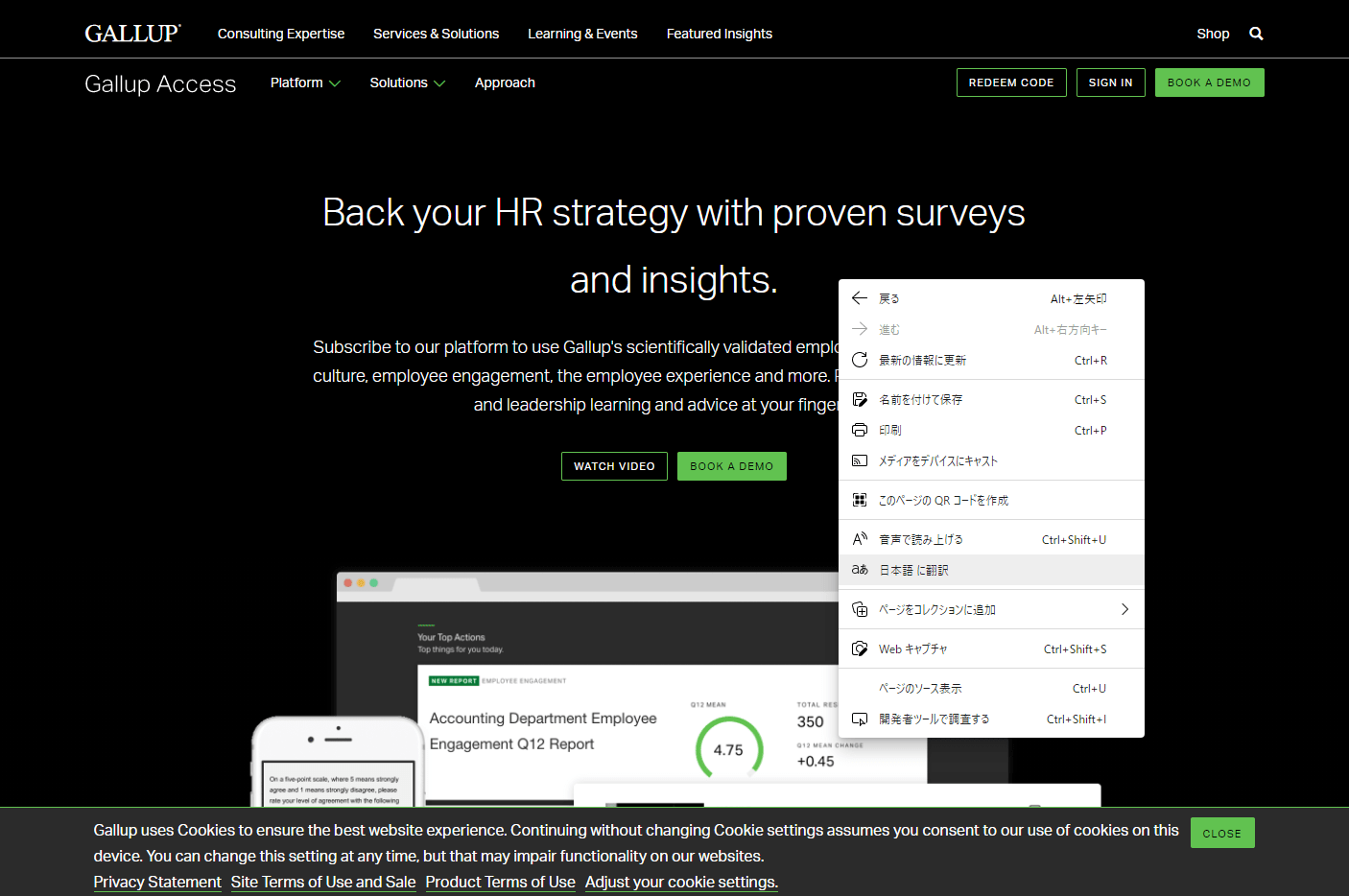This screenshot has width=1349, height=896.
Task: Click the Web capture icon
Action: (860, 648)
